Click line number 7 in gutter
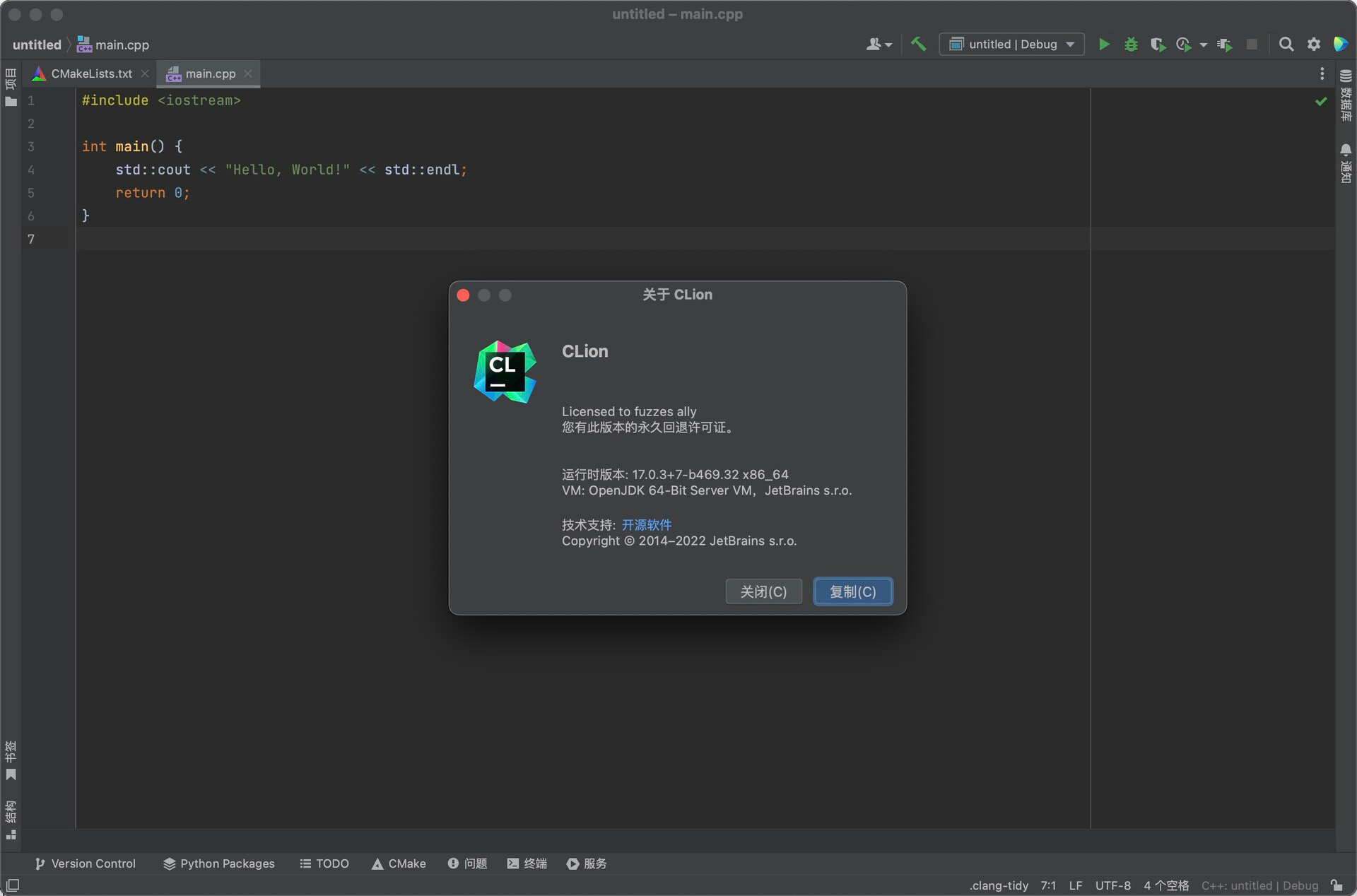This screenshot has width=1357, height=896. click(30, 239)
